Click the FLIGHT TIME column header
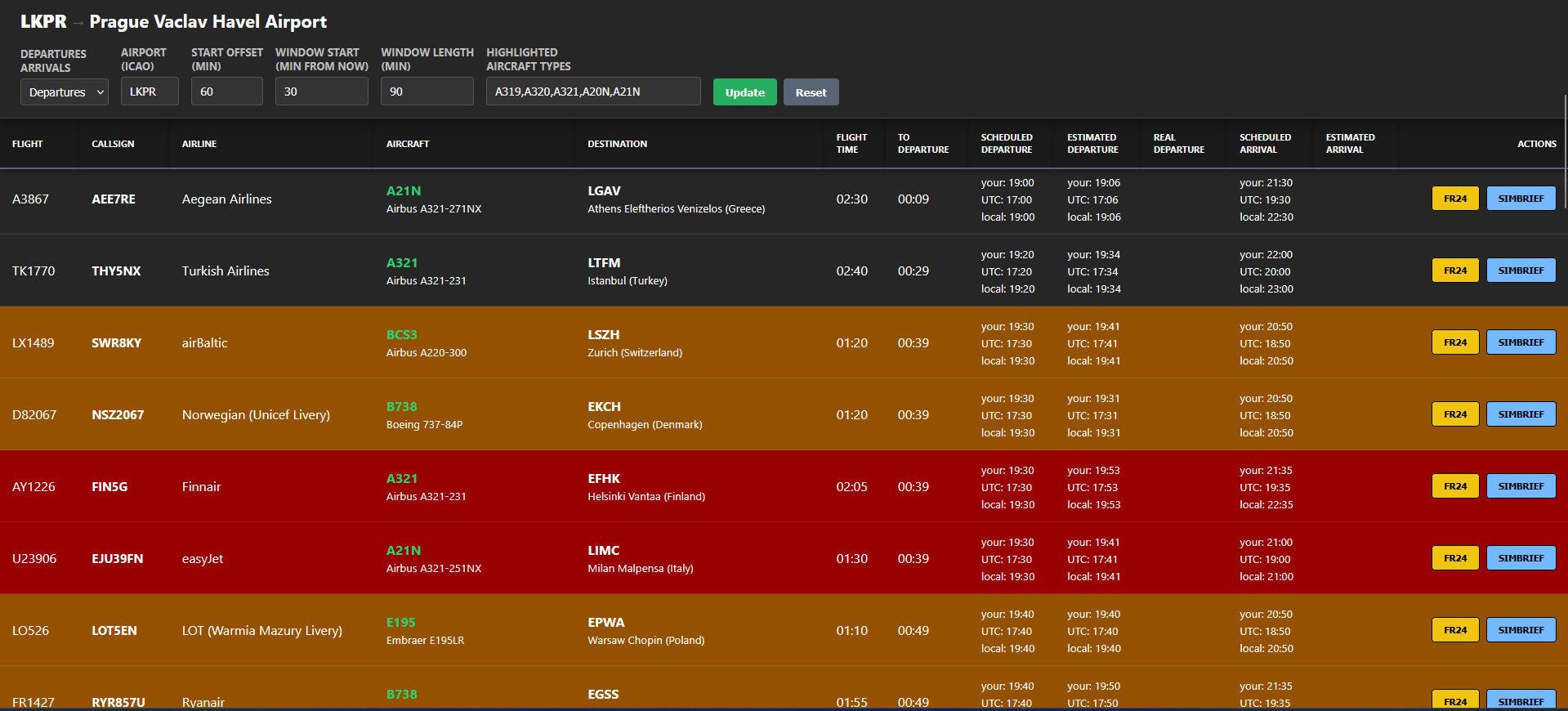This screenshot has height=711, width=1568. (x=851, y=144)
